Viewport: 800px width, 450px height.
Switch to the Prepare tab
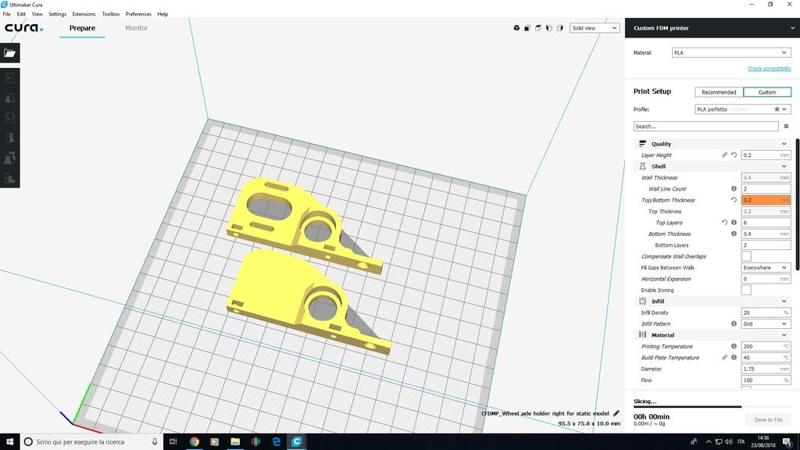[x=82, y=28]
